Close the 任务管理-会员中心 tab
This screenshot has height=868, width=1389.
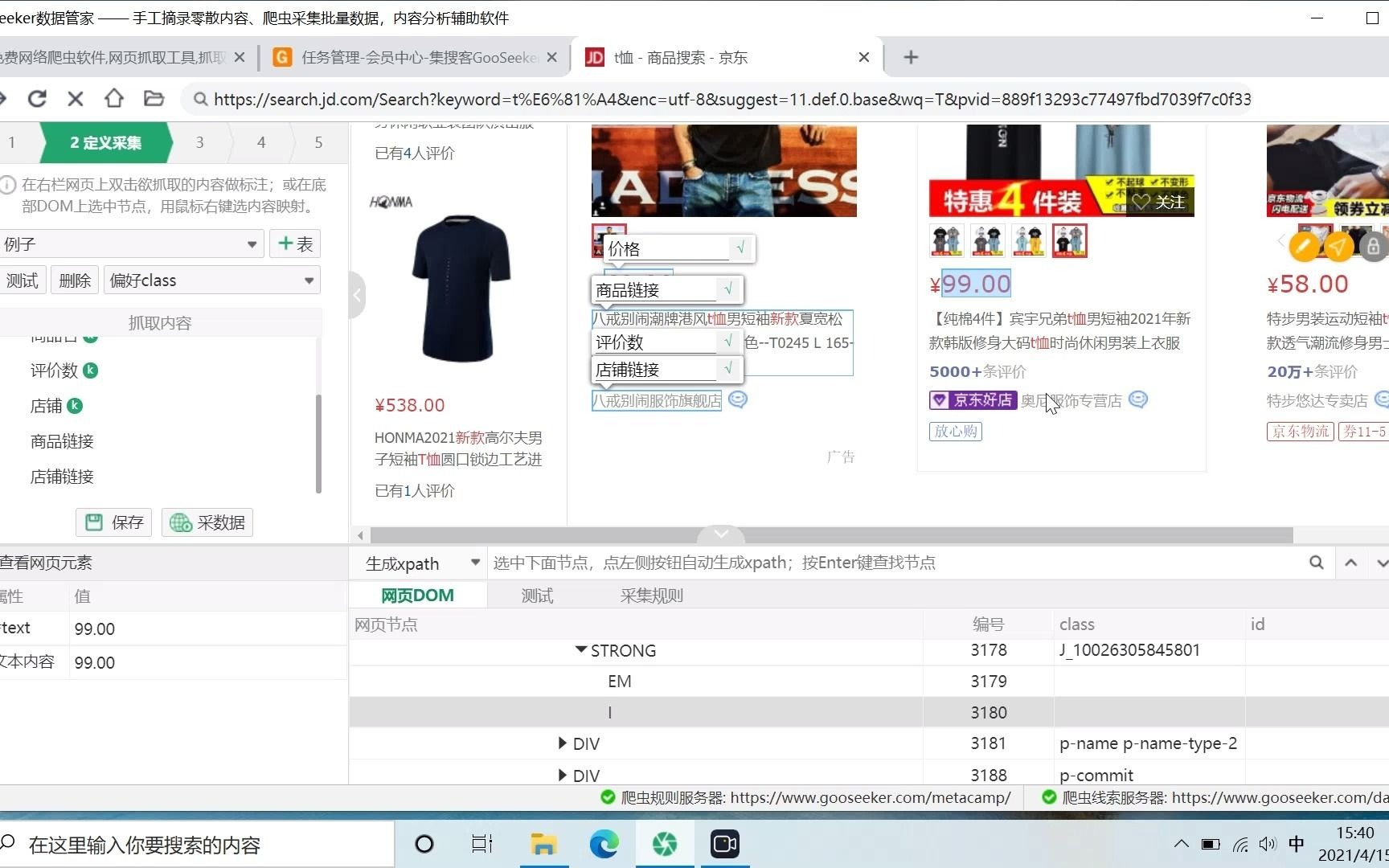coord(551,57)
